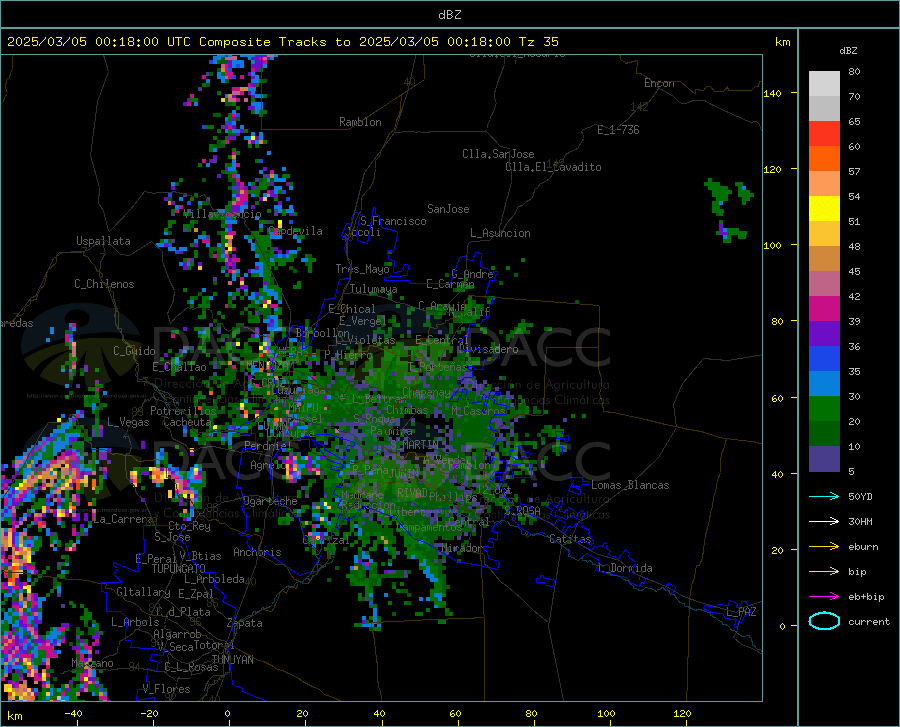Click the eburn yellow arrow legend icon
900x727 pixels.
(824, 547)
